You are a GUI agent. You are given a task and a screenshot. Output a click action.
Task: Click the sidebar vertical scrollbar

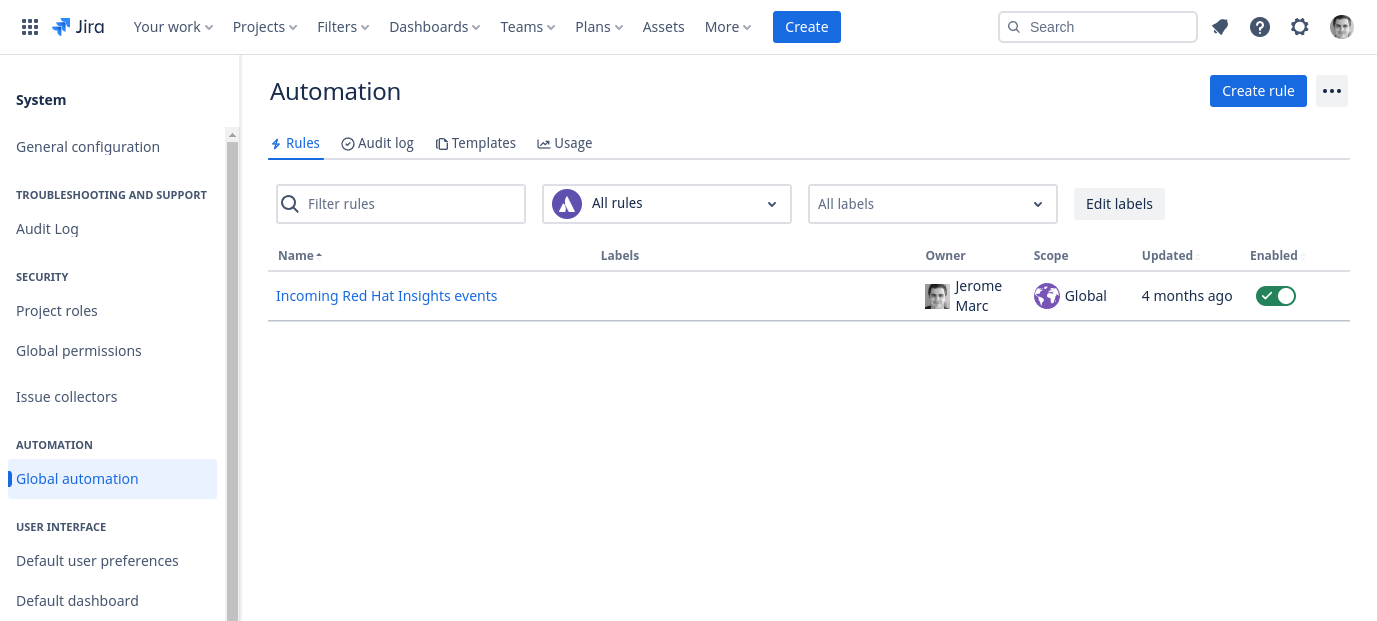click(232, 380)
